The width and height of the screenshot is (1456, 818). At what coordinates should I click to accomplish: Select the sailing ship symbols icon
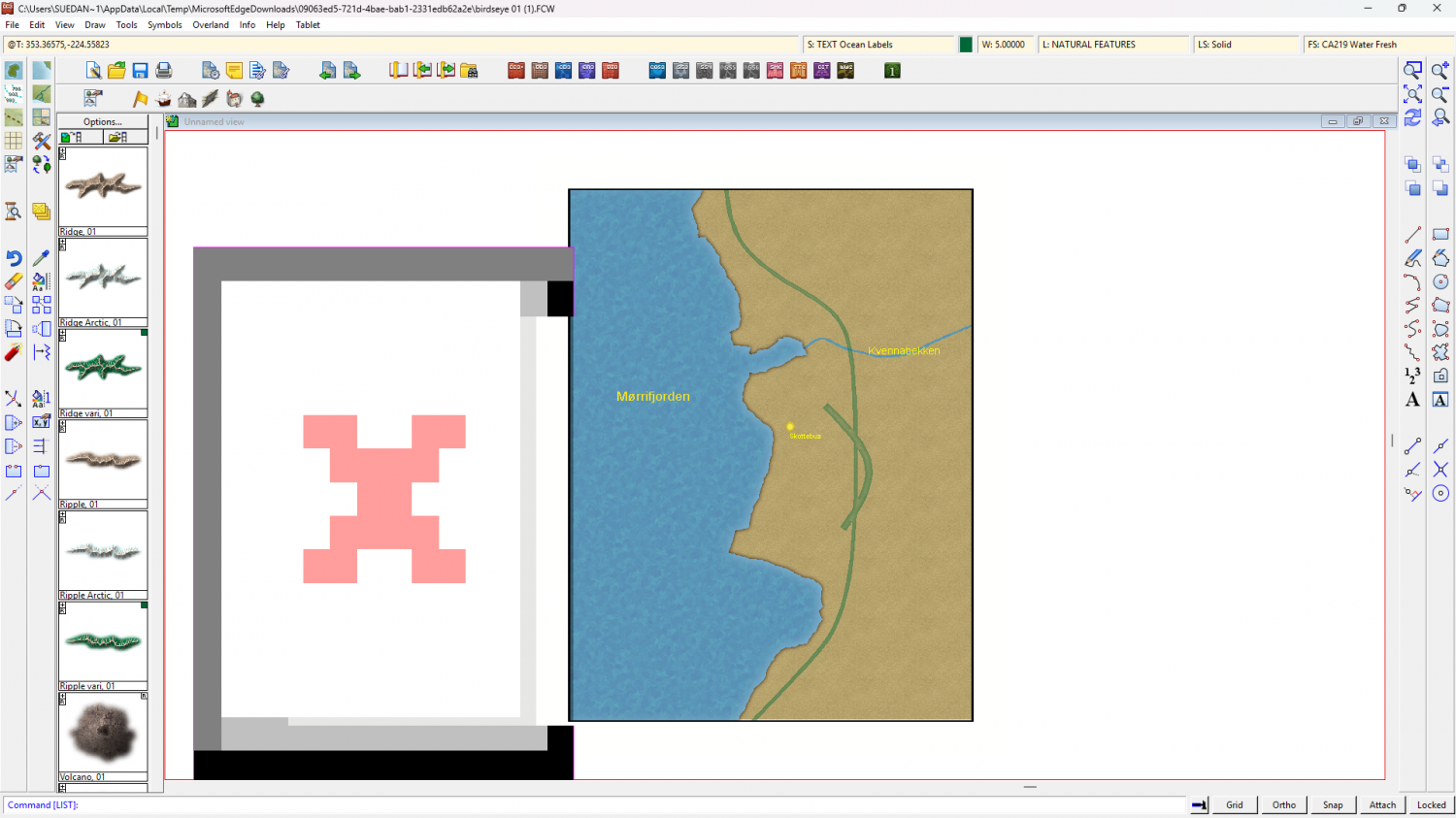click(x=163, y=99)
